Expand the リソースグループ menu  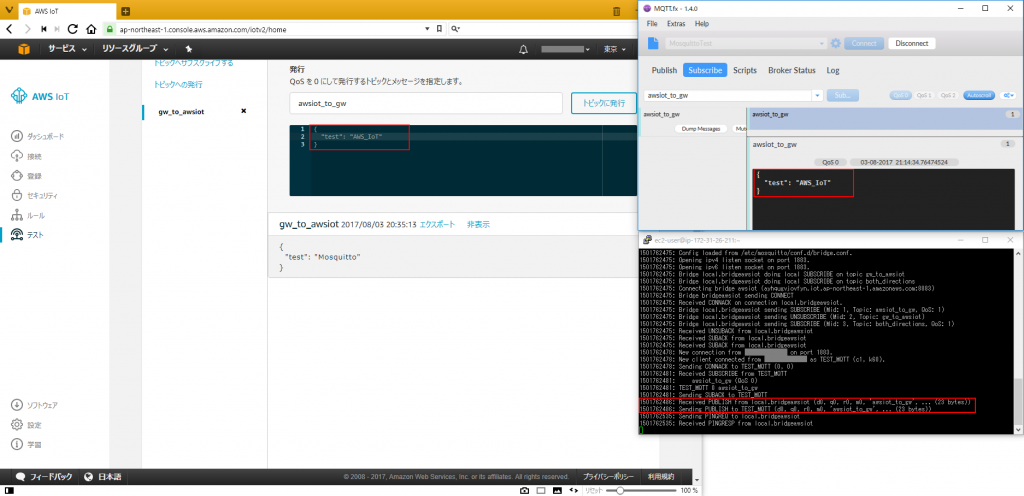[x=135, y=49]
